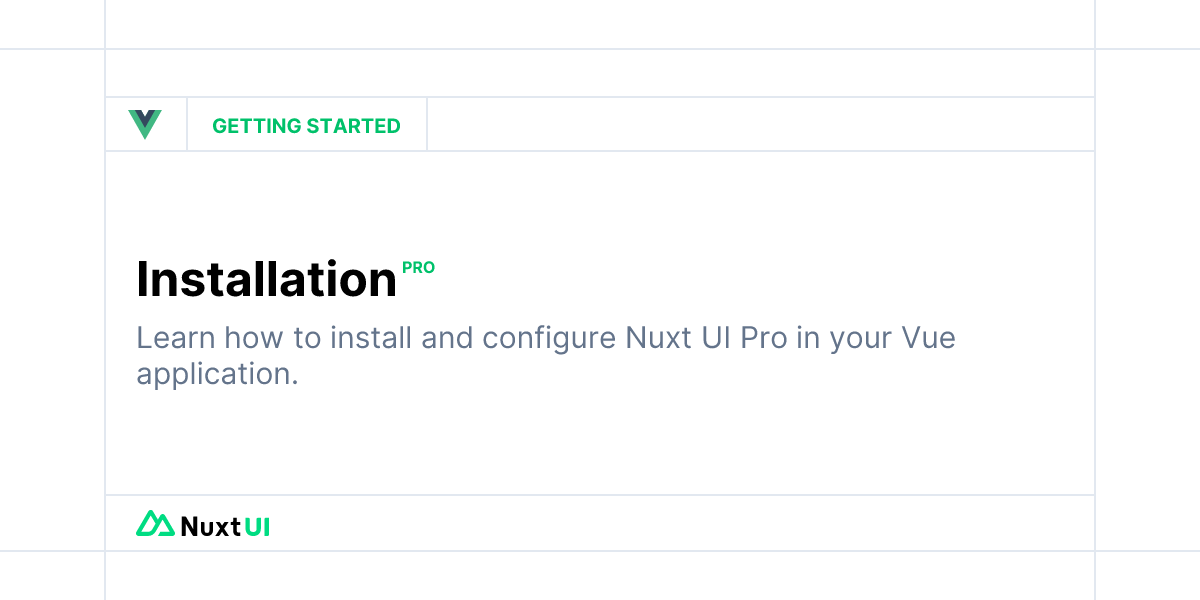Click the green UI wordmark text
Screen dimensions: 1200x600
coord(257,526)
